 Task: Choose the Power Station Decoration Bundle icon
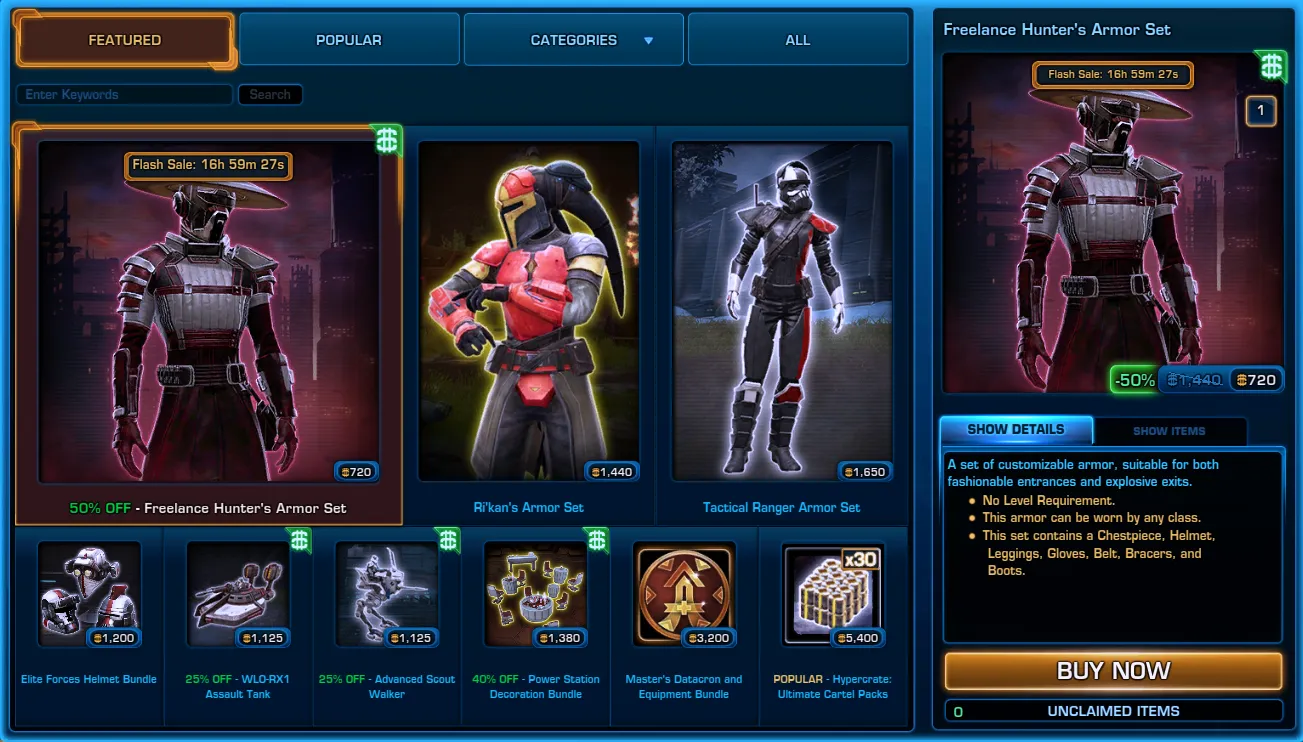point(535,595)
